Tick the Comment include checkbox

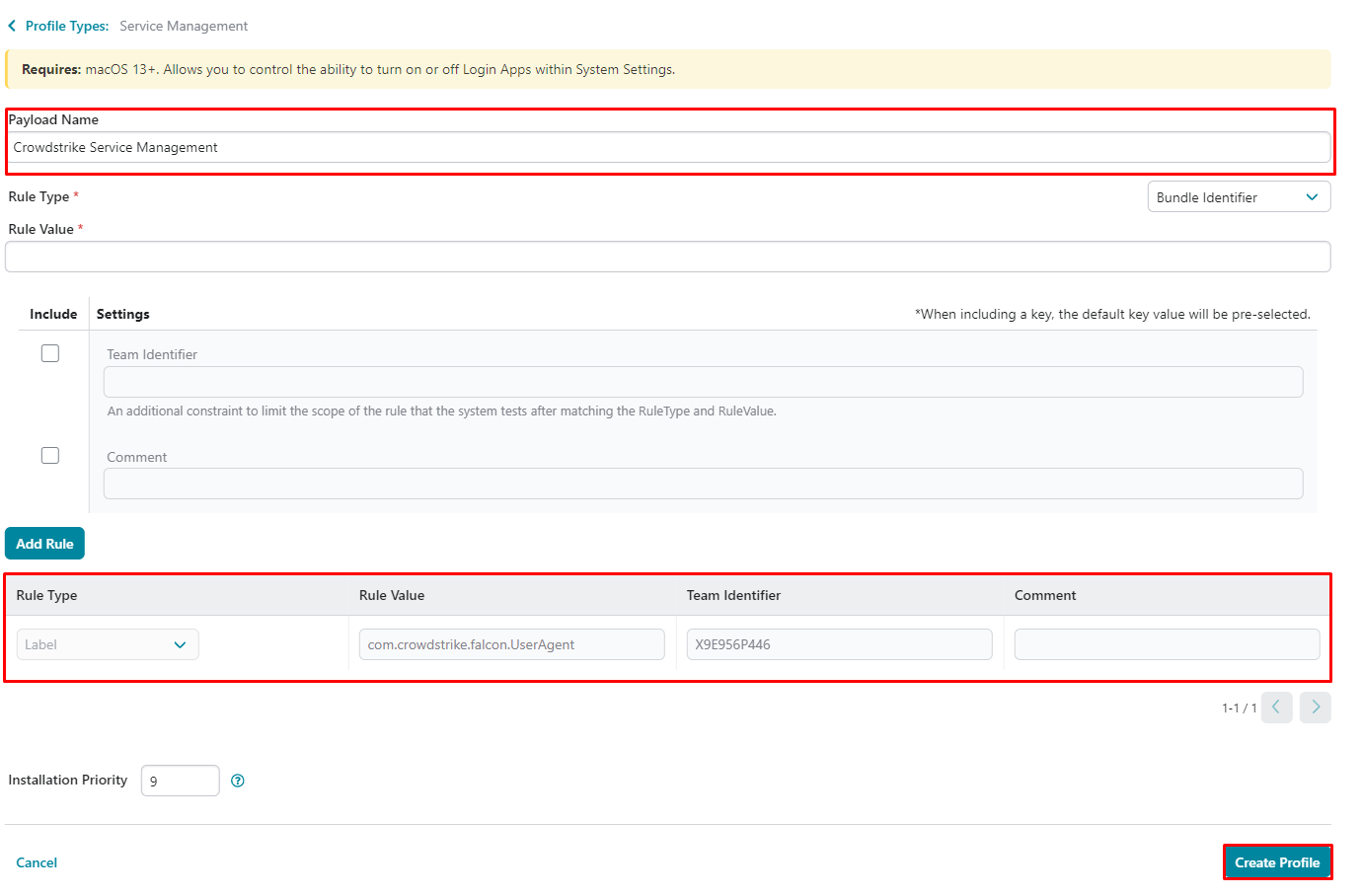click(50, 455)
